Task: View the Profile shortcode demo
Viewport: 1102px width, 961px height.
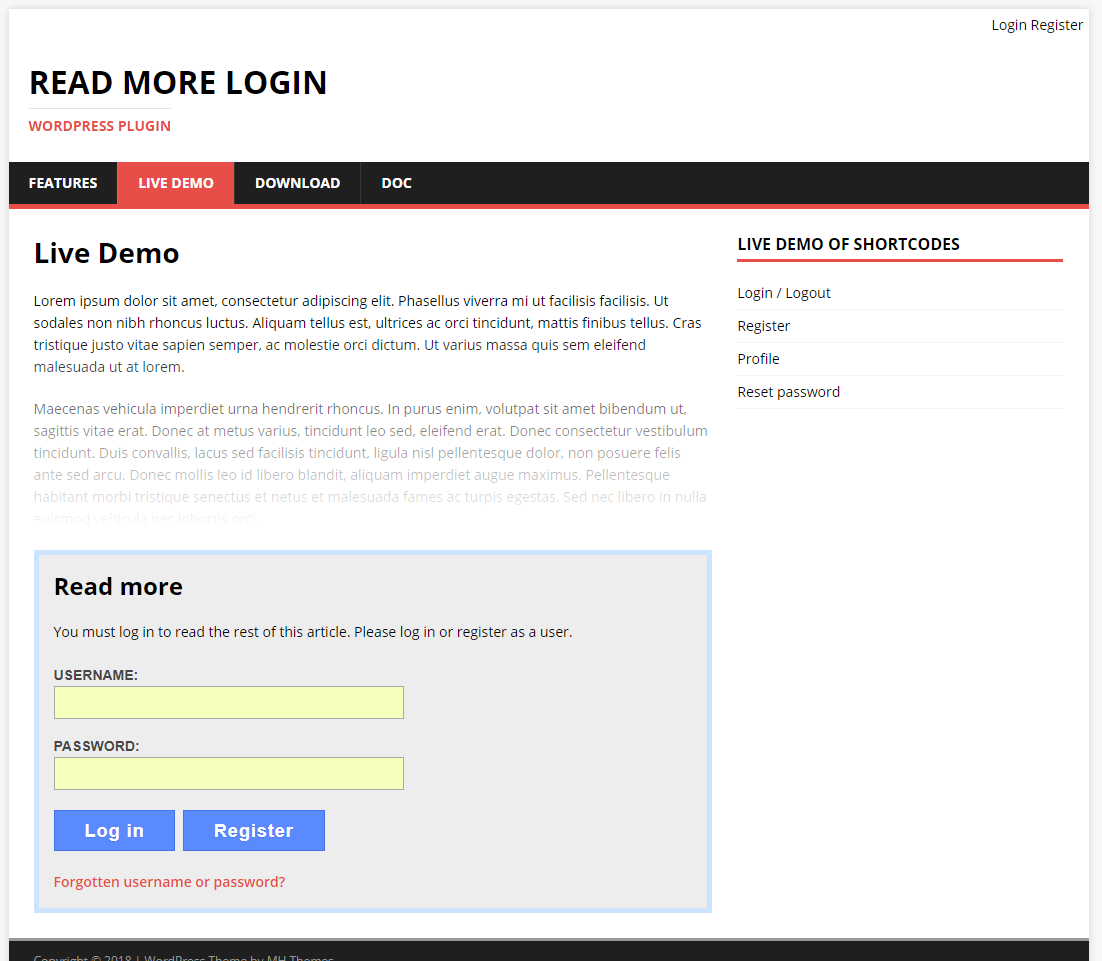Action: pyautogui.click(x=758, y=358)
